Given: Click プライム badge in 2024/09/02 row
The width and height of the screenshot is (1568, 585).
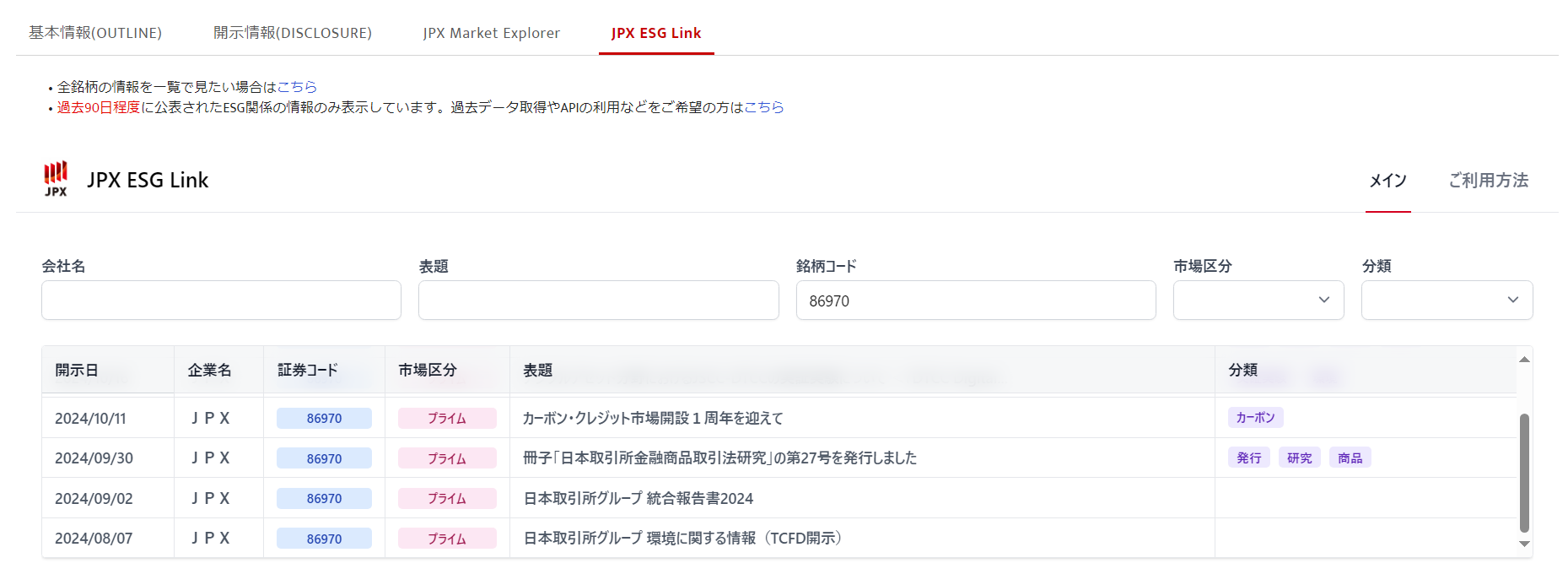Looking at the screenshot, I should (447, 499).
